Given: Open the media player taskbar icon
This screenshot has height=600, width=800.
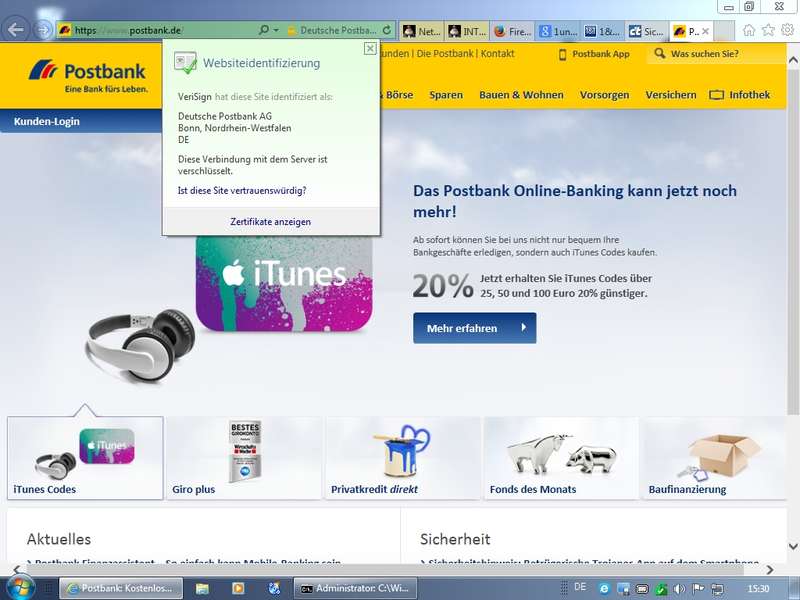Looking at the screenshot, I should pyautogui.click(x=238, y=589).
